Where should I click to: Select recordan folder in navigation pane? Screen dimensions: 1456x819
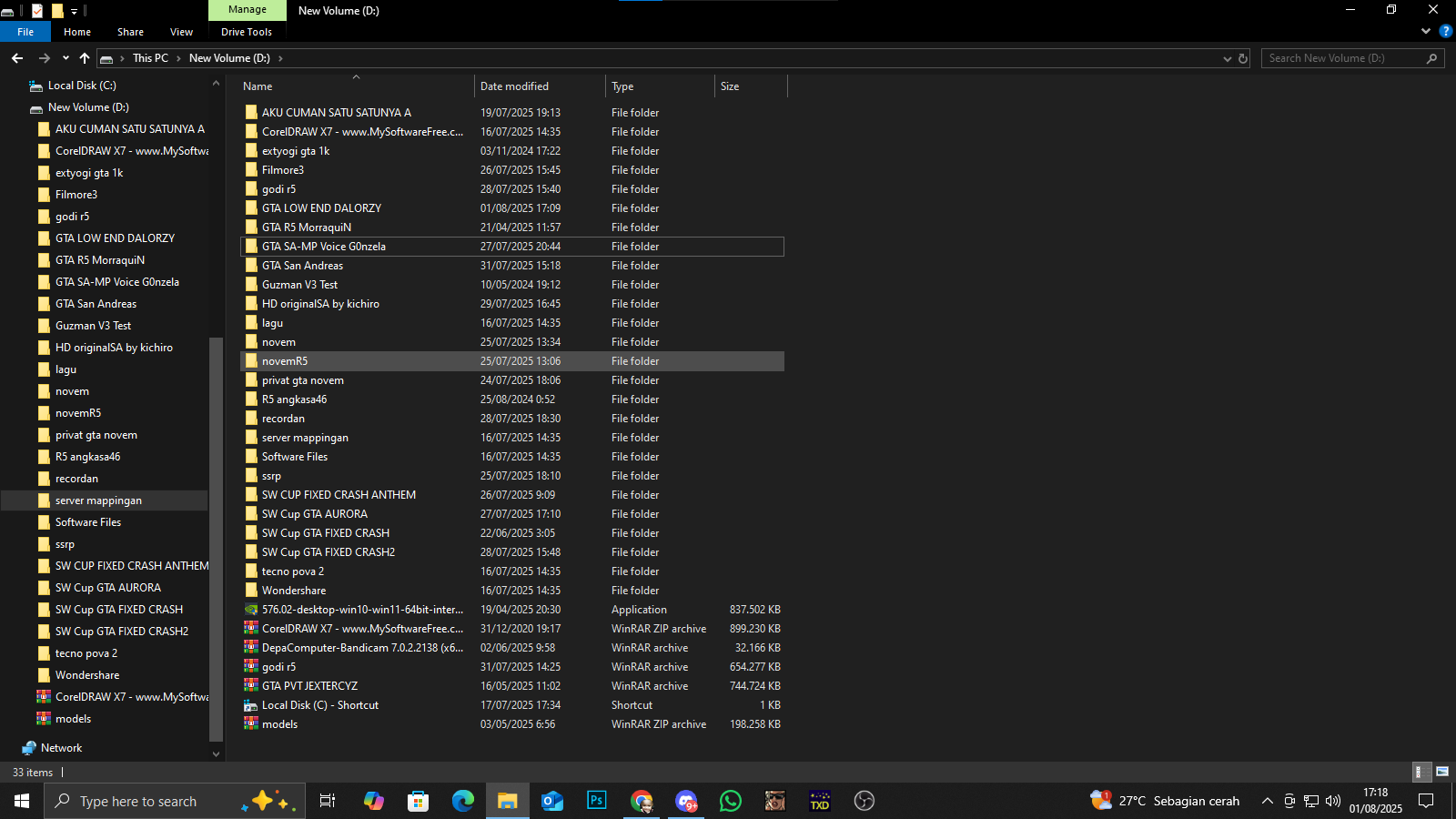(76, 479)
